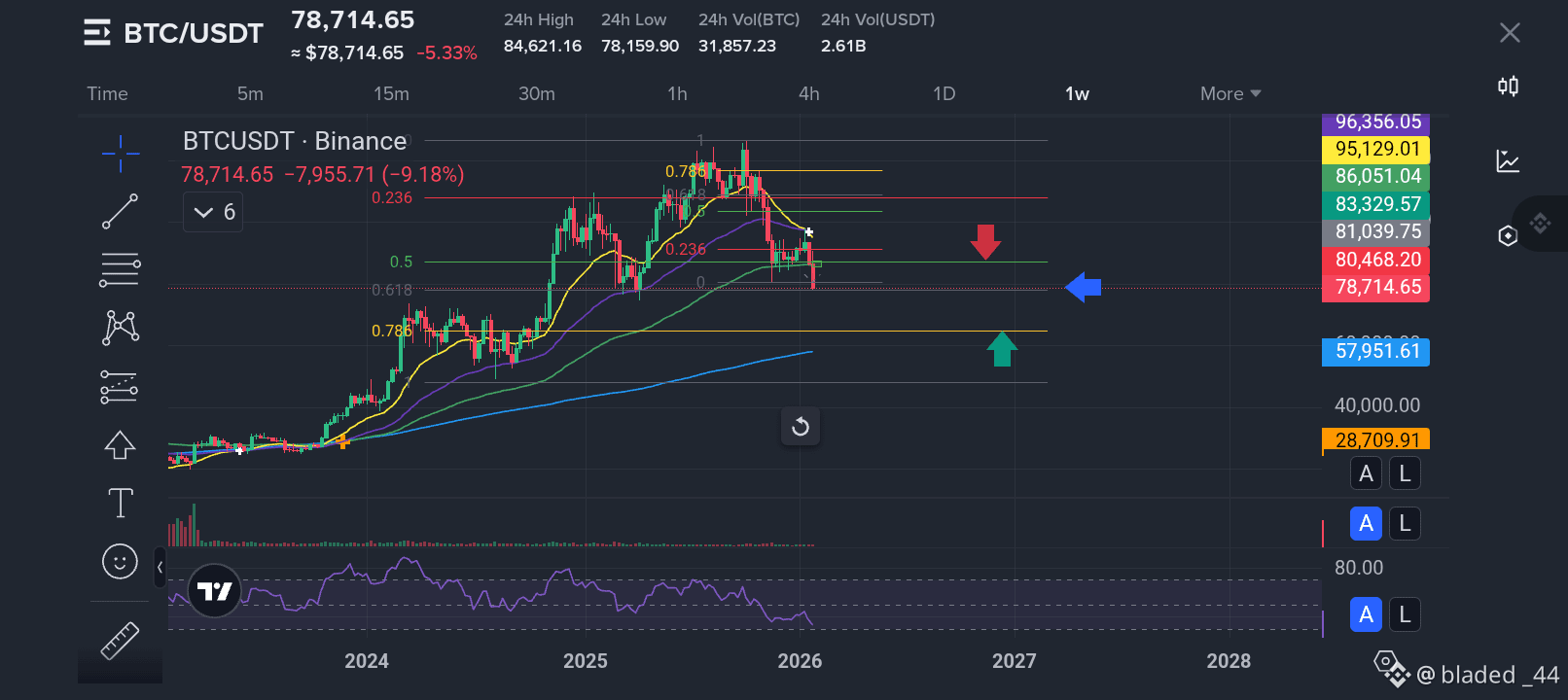Click the orange 28,709.91 price label

(1375, 439)
